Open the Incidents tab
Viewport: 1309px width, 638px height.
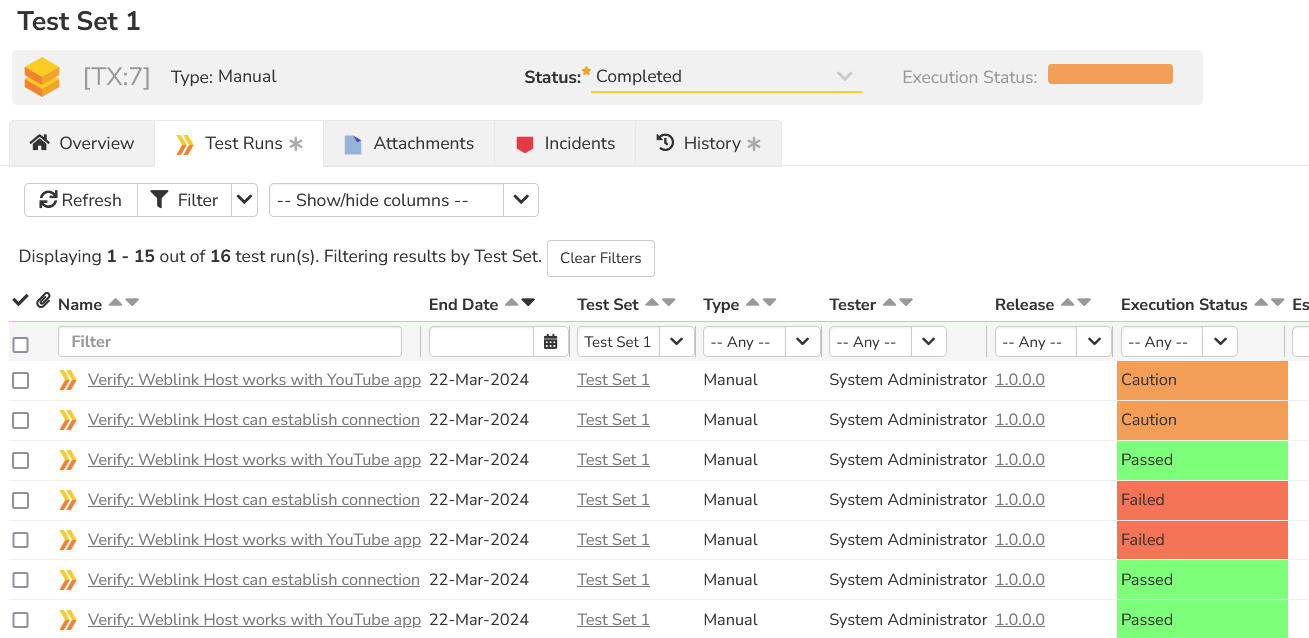(565, 143)
